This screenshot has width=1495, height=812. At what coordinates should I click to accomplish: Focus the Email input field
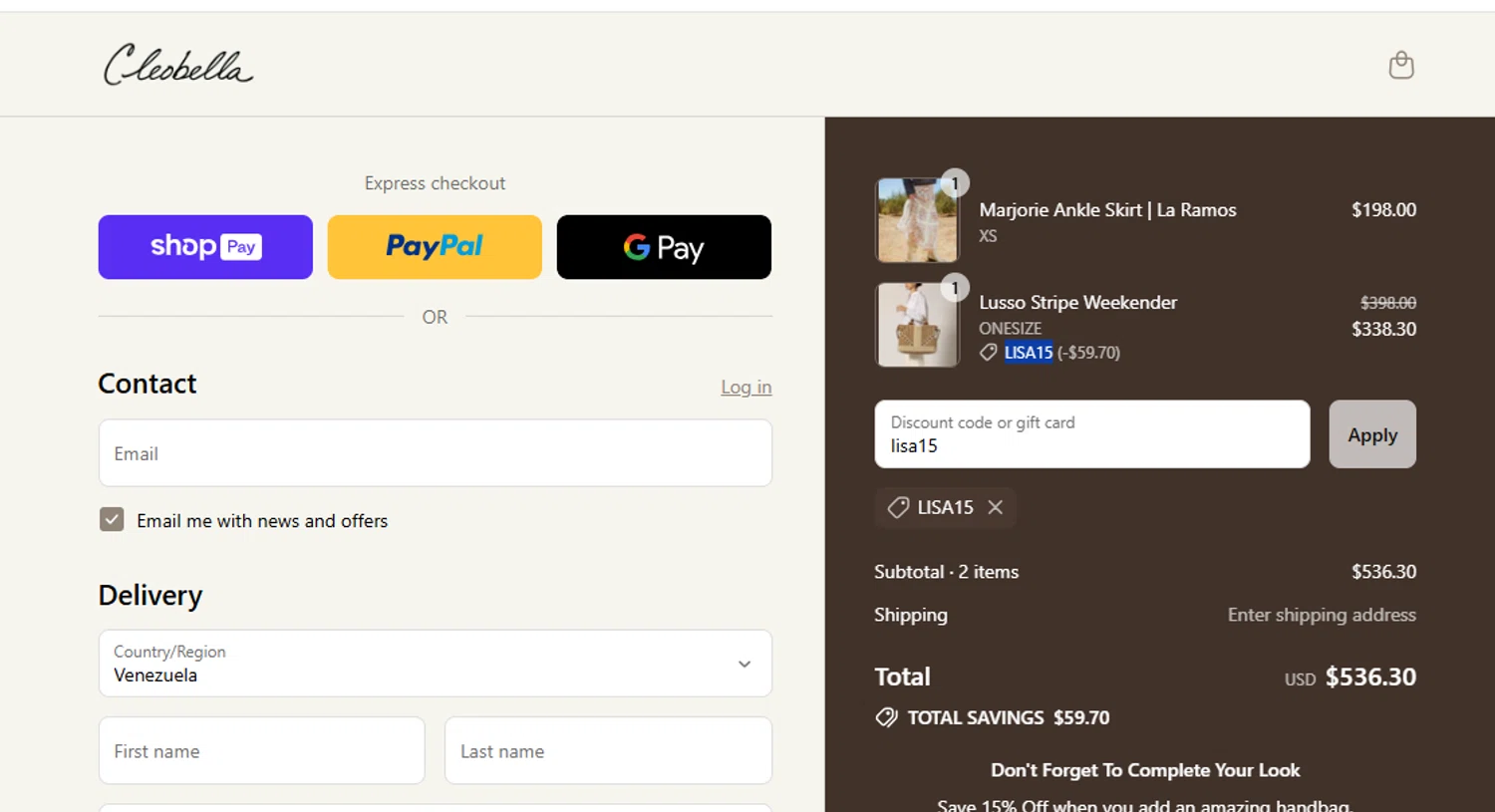click(x=436, y=453)
